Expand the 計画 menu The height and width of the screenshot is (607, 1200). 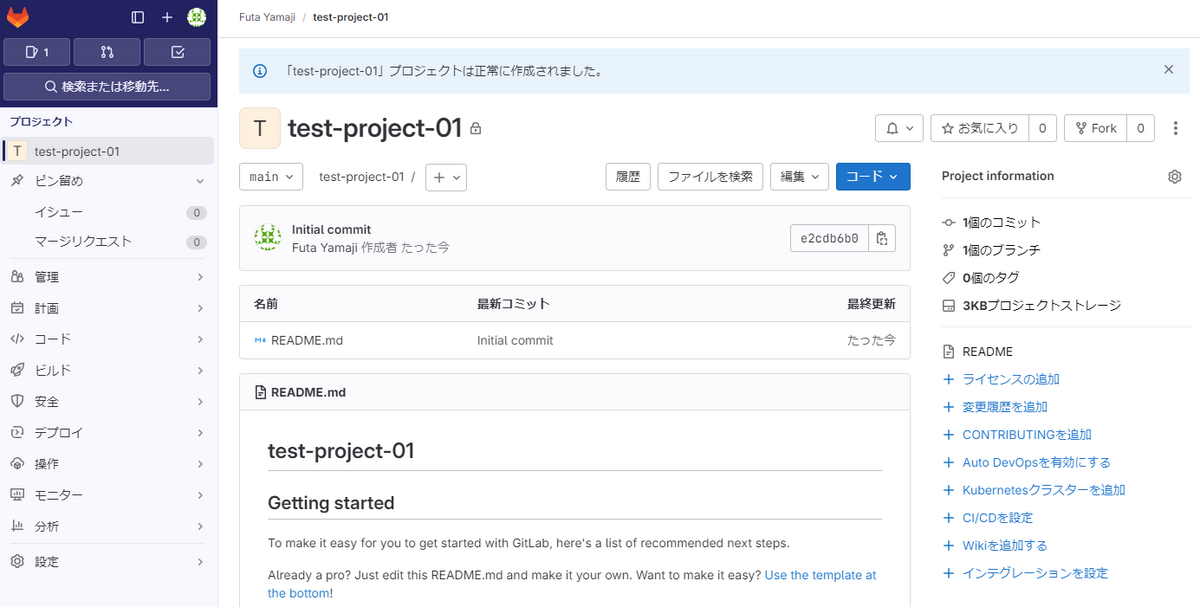(108, 308)
